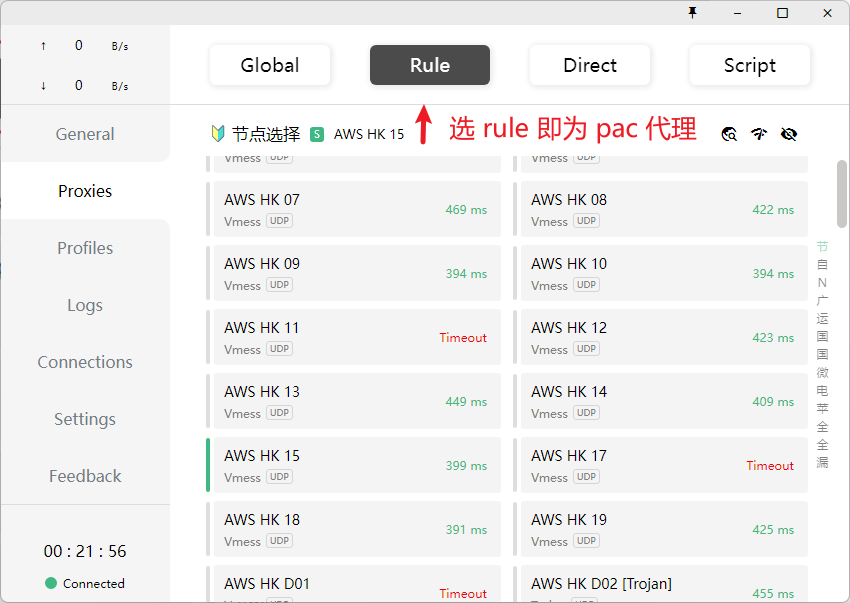Open the General tab in sidebar
This screenshot has width=850, height=603.
85,134
